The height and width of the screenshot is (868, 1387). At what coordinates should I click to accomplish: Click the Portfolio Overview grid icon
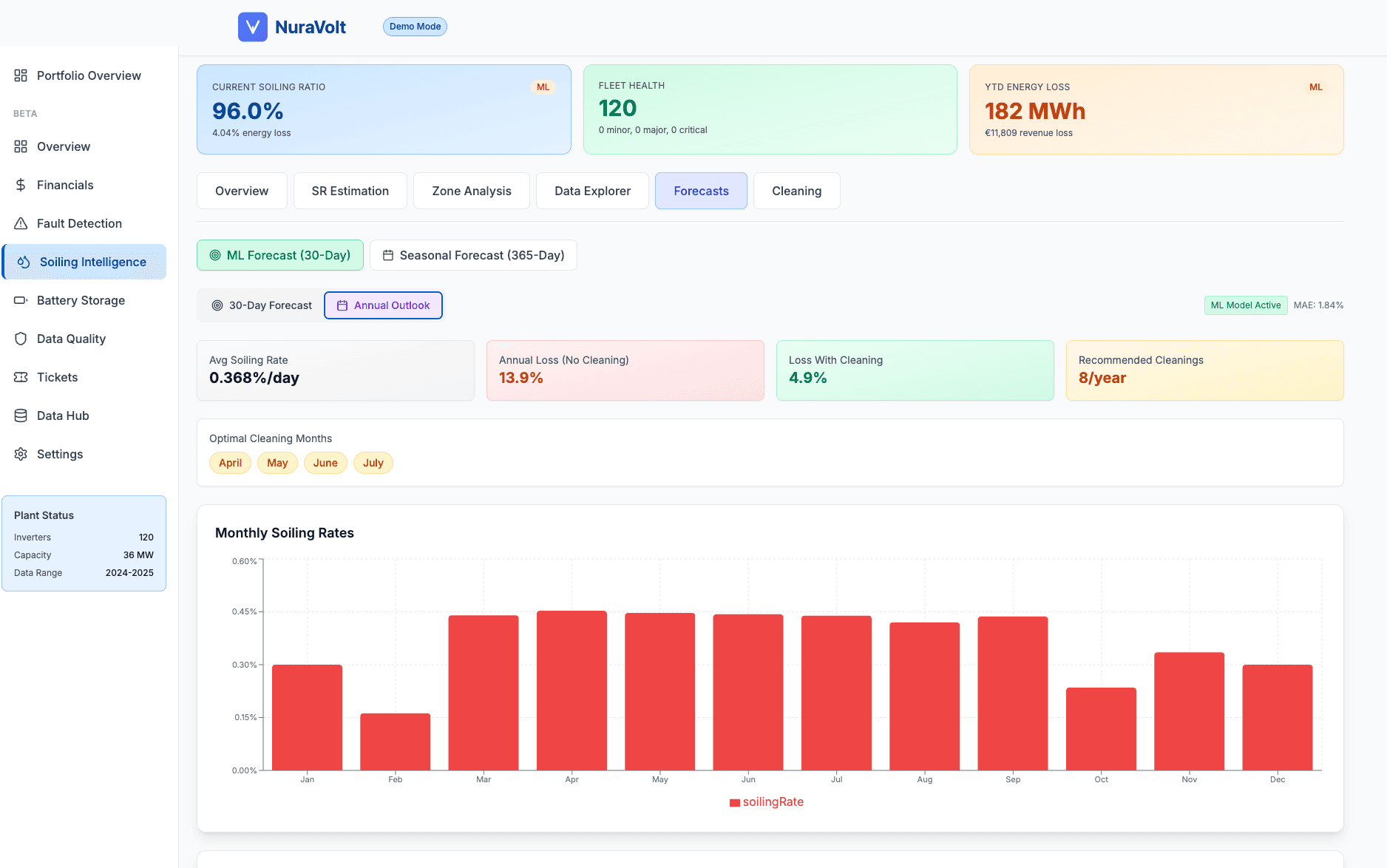pyautogui.click(x=21, y=75)
